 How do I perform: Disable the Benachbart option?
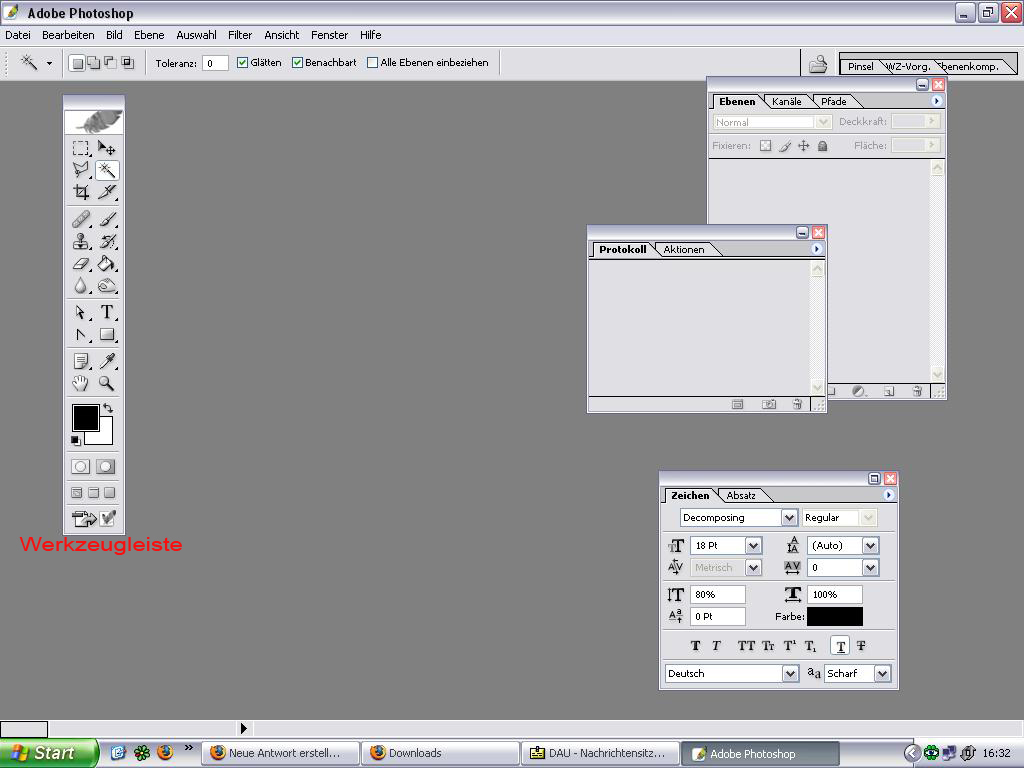(x=297, y=62)
